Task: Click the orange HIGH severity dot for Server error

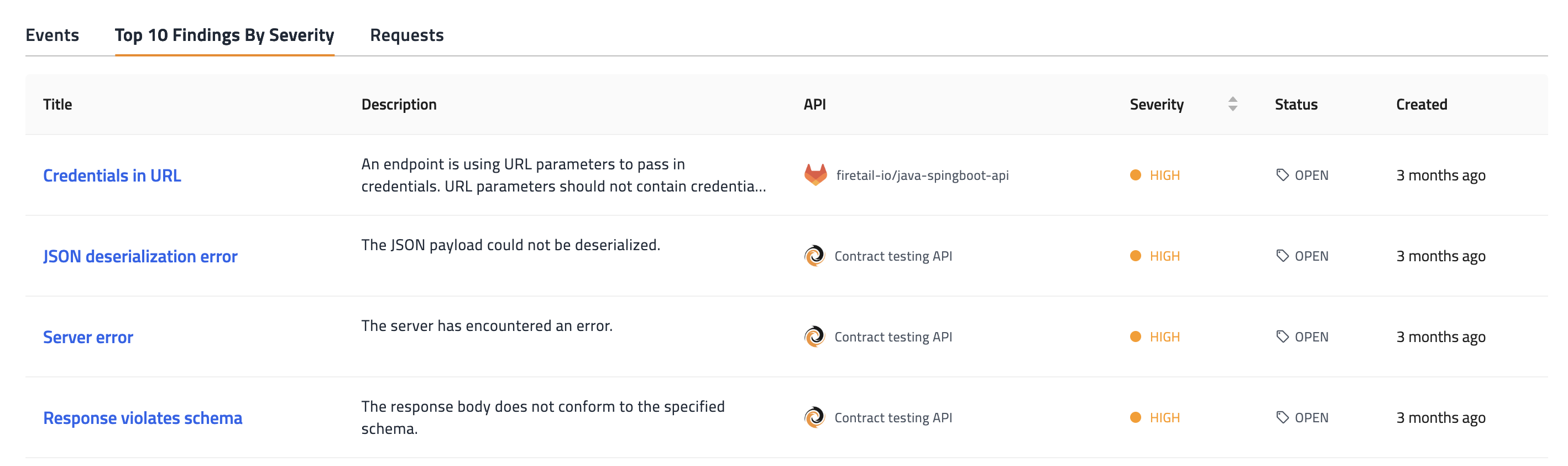Action: [x=1135, y=337]
